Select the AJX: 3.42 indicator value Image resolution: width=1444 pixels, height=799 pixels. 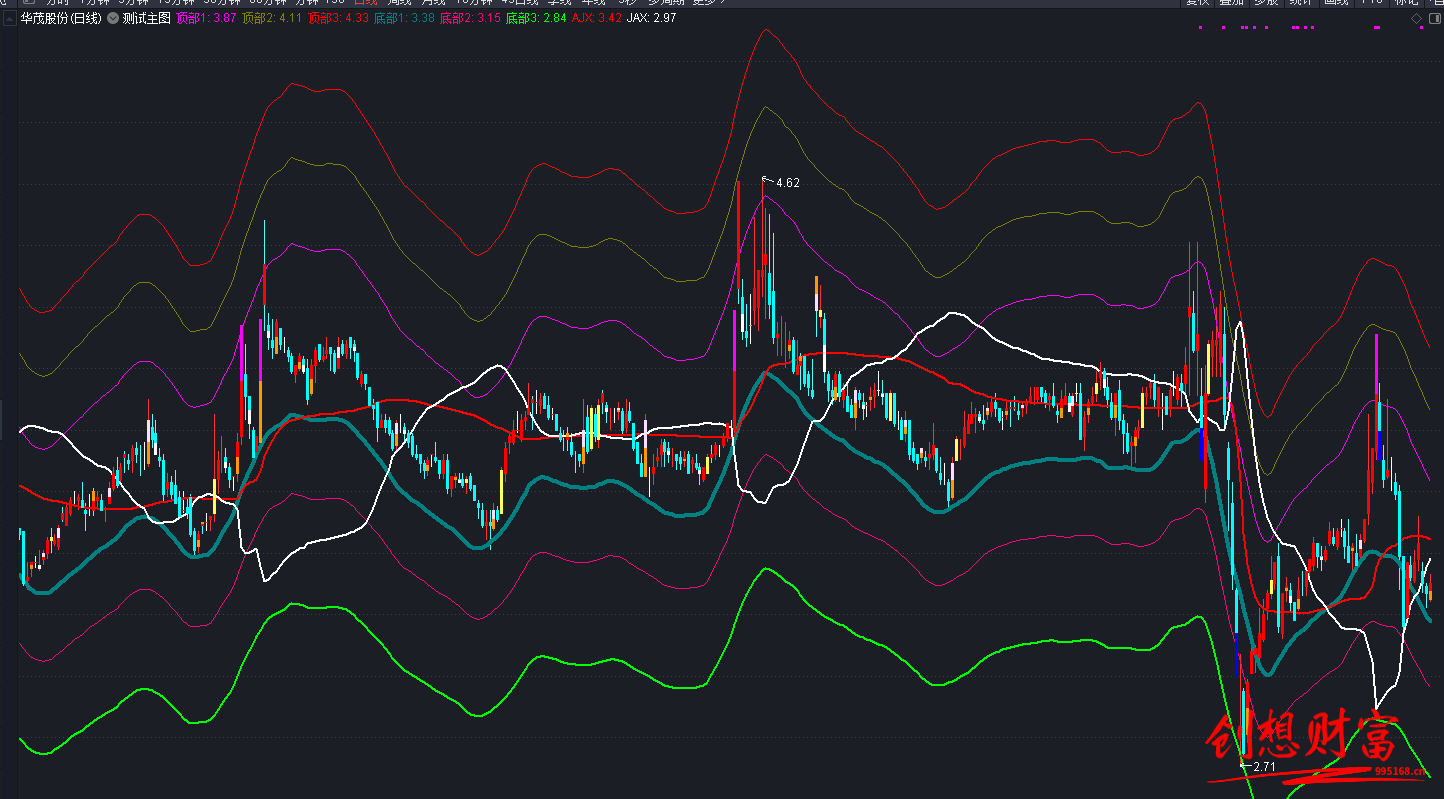[597, 18]
